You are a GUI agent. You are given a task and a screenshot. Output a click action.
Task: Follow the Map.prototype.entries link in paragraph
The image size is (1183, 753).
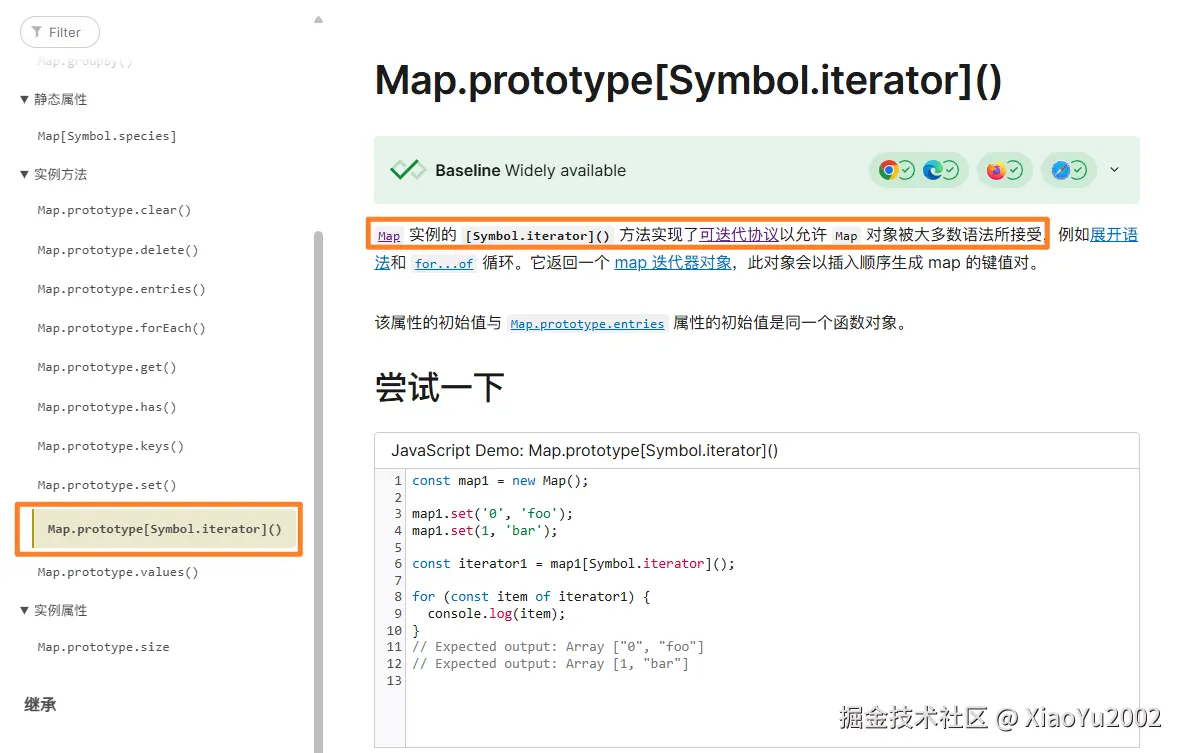coord(587,324)
